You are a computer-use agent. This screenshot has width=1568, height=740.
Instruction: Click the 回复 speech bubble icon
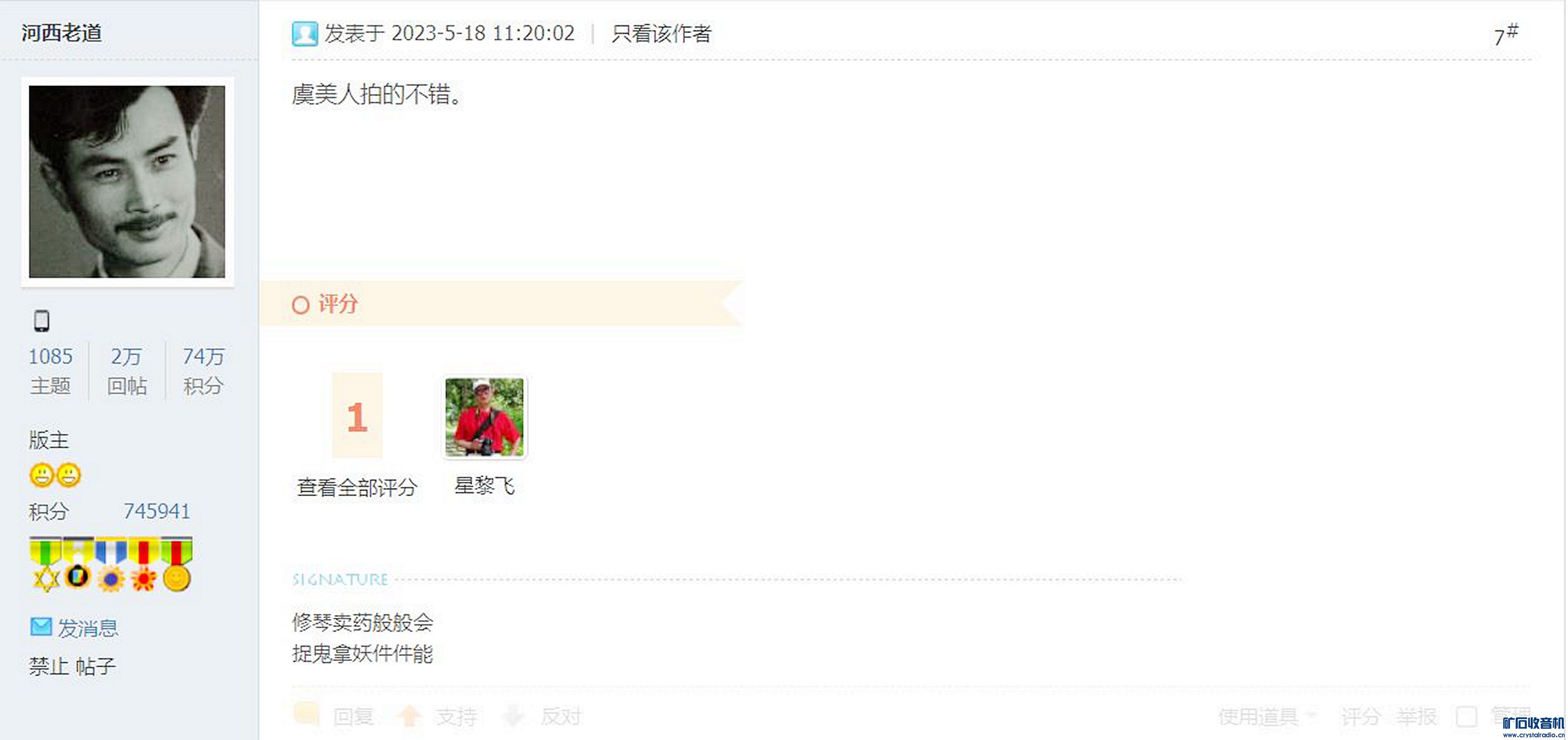(306, 715)
